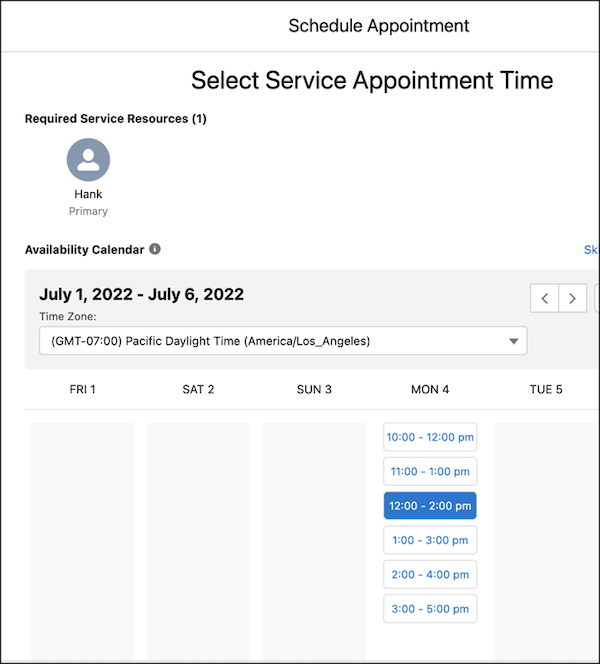
Task: Click the July 1 - July 6 date range
Action: point(141,294)
